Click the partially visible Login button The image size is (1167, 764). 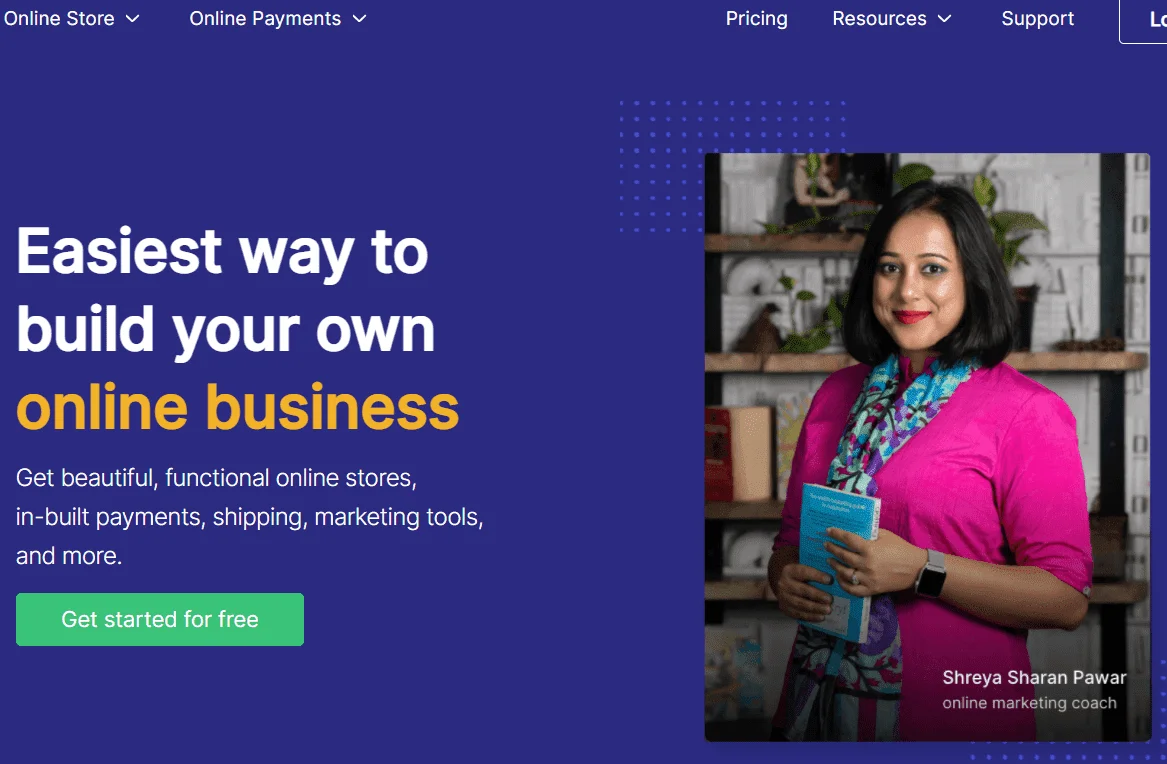(x=1144, y=20)
